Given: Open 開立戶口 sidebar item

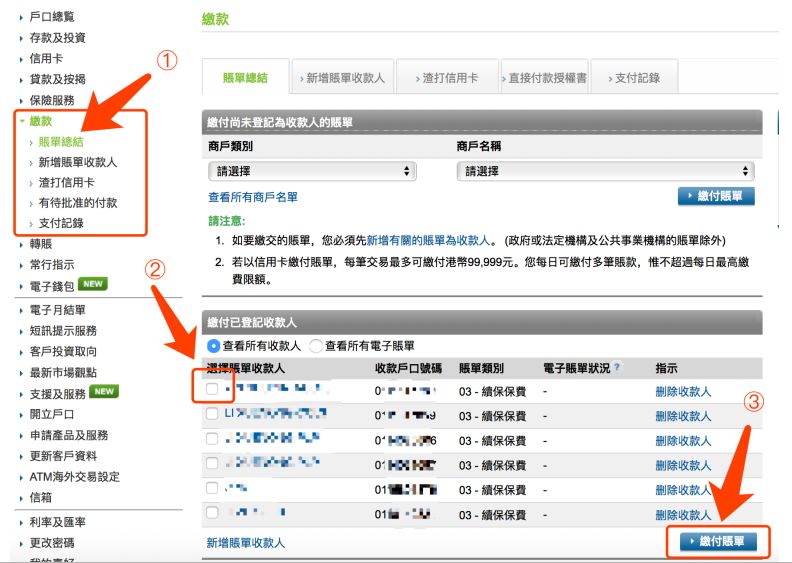Looking at the screenshot, I should [52, 414].
